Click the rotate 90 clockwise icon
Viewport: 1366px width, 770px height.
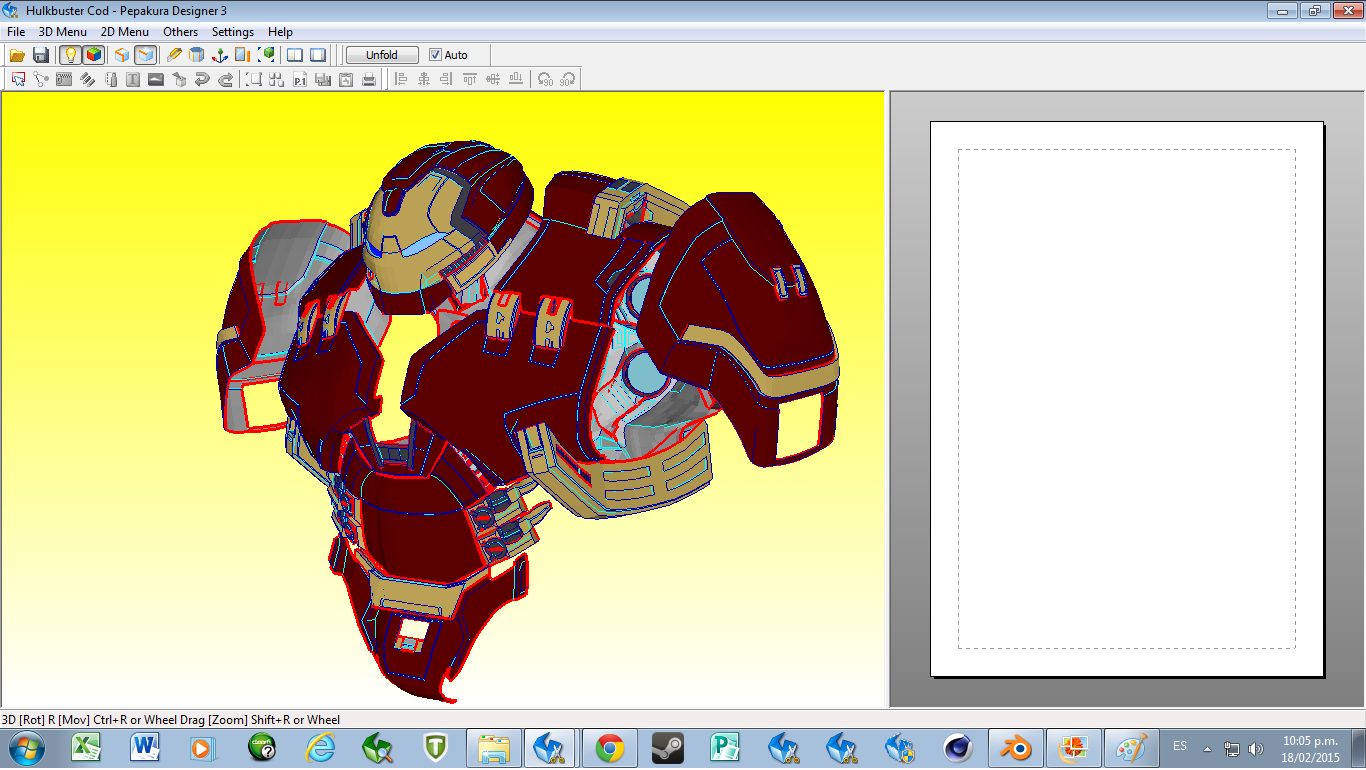tap(568, 79)
